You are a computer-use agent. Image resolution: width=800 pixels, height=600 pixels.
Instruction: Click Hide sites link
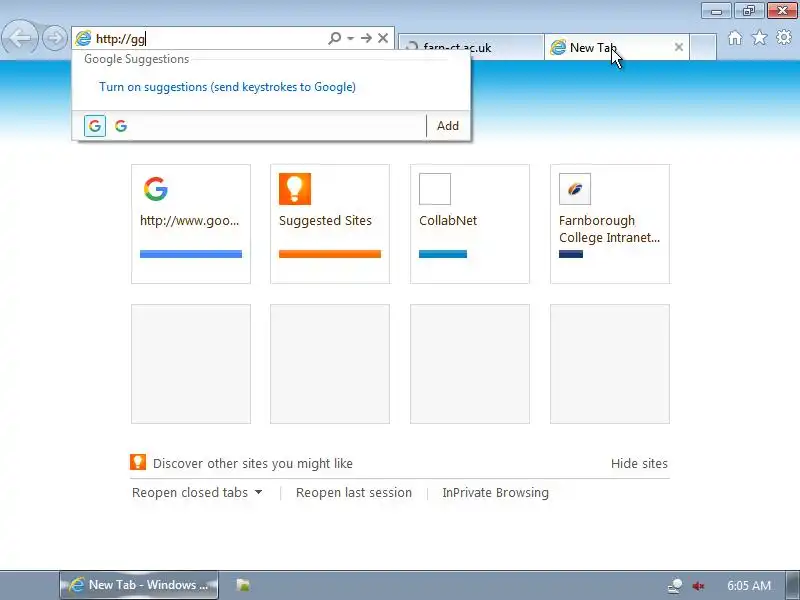[639, 463]
